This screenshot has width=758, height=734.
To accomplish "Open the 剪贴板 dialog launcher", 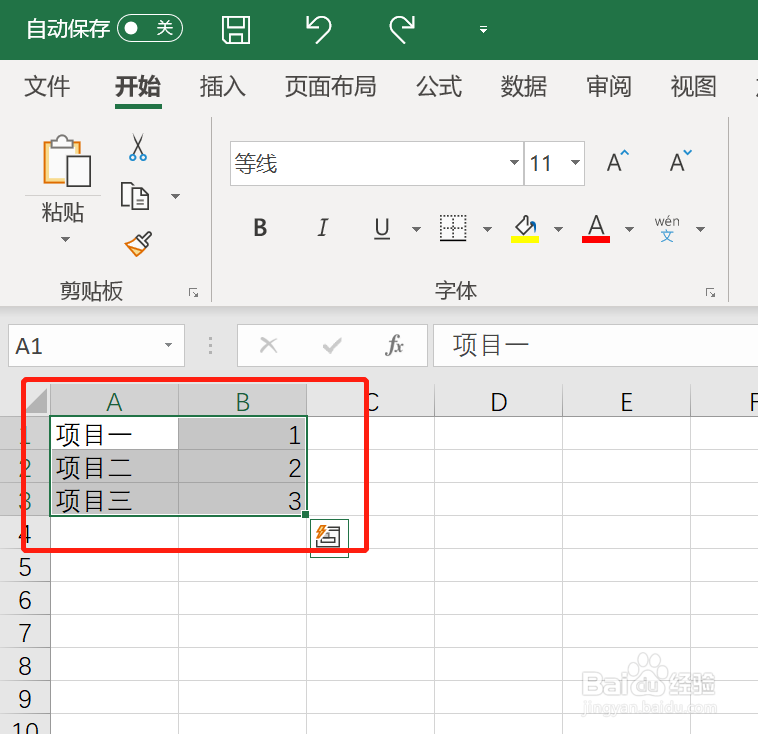I will [193, 293].
